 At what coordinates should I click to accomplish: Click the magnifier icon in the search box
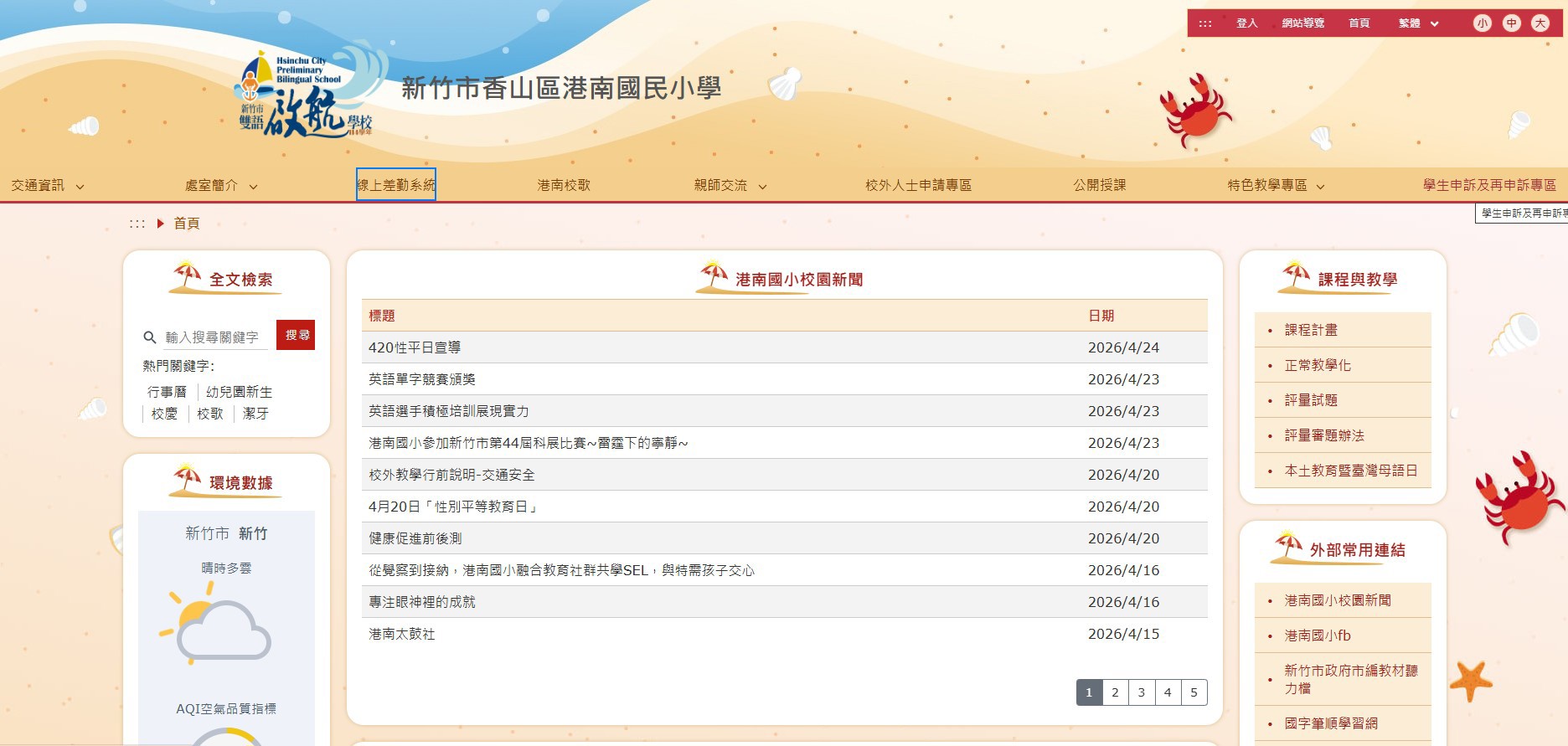coord(150,337)
